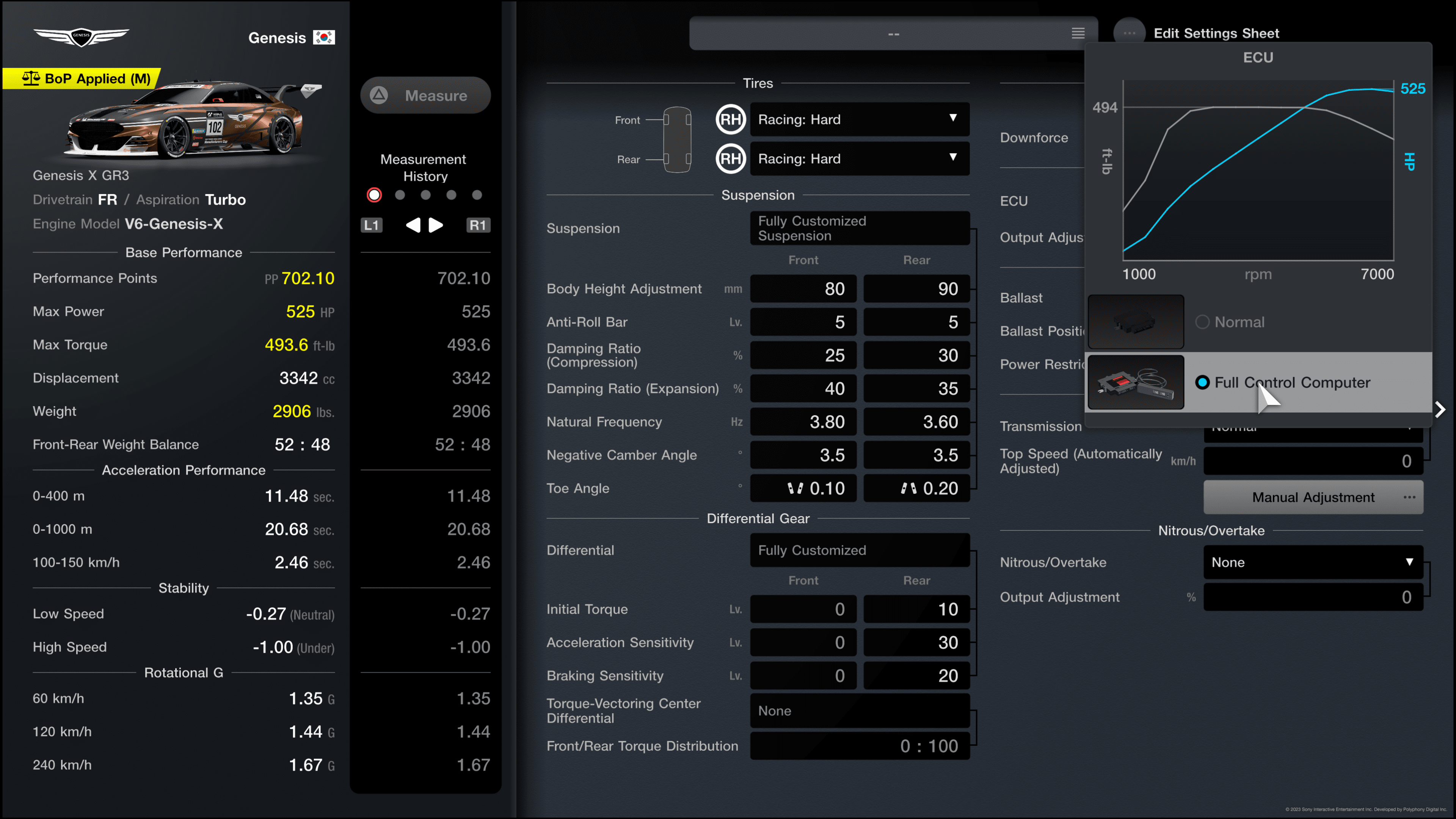This screenshot has width=1456, height=819.
Task: Click the Top Speed km/h value field
Action: click(x=1313, y=461)
